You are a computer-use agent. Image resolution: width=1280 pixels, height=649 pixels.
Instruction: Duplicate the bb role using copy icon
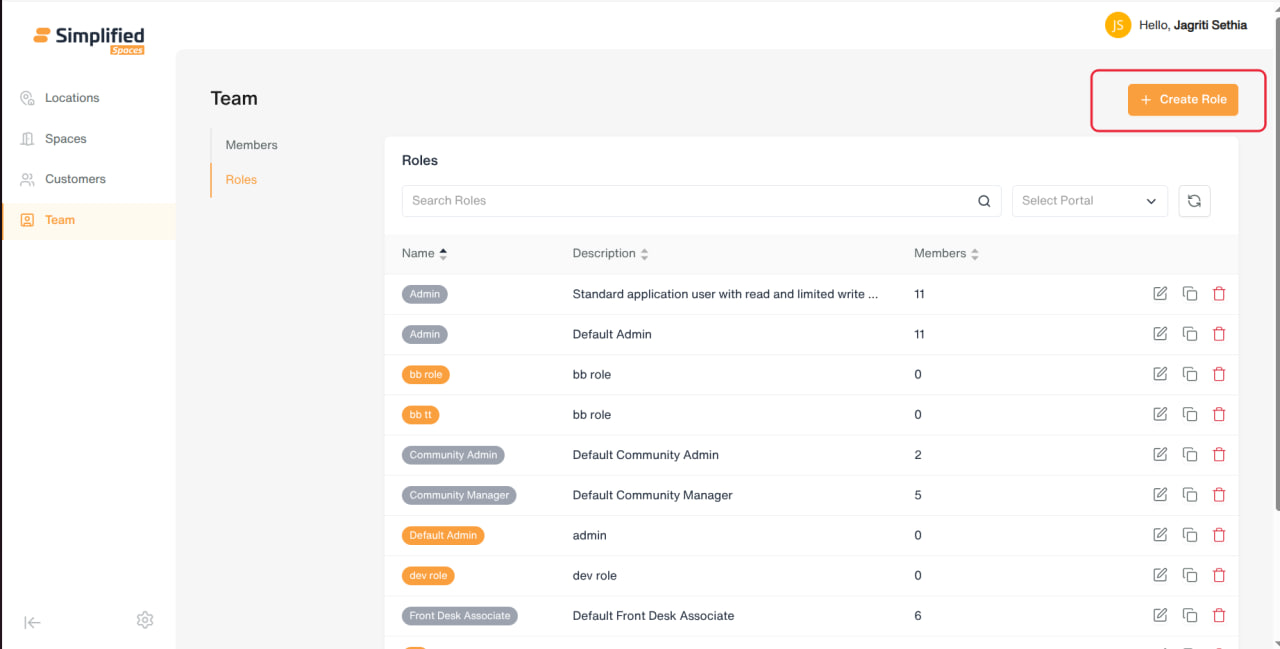[1190, 374]
